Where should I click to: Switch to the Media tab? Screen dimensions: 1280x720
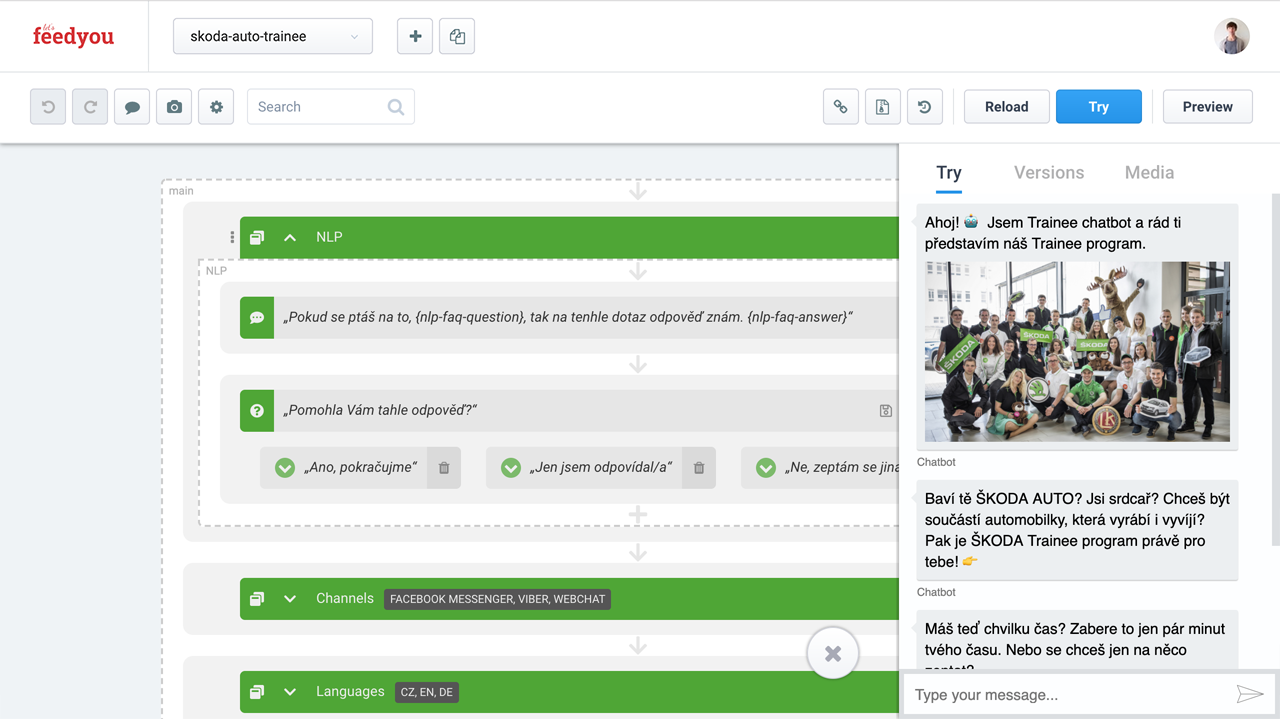click(1149, 172)
